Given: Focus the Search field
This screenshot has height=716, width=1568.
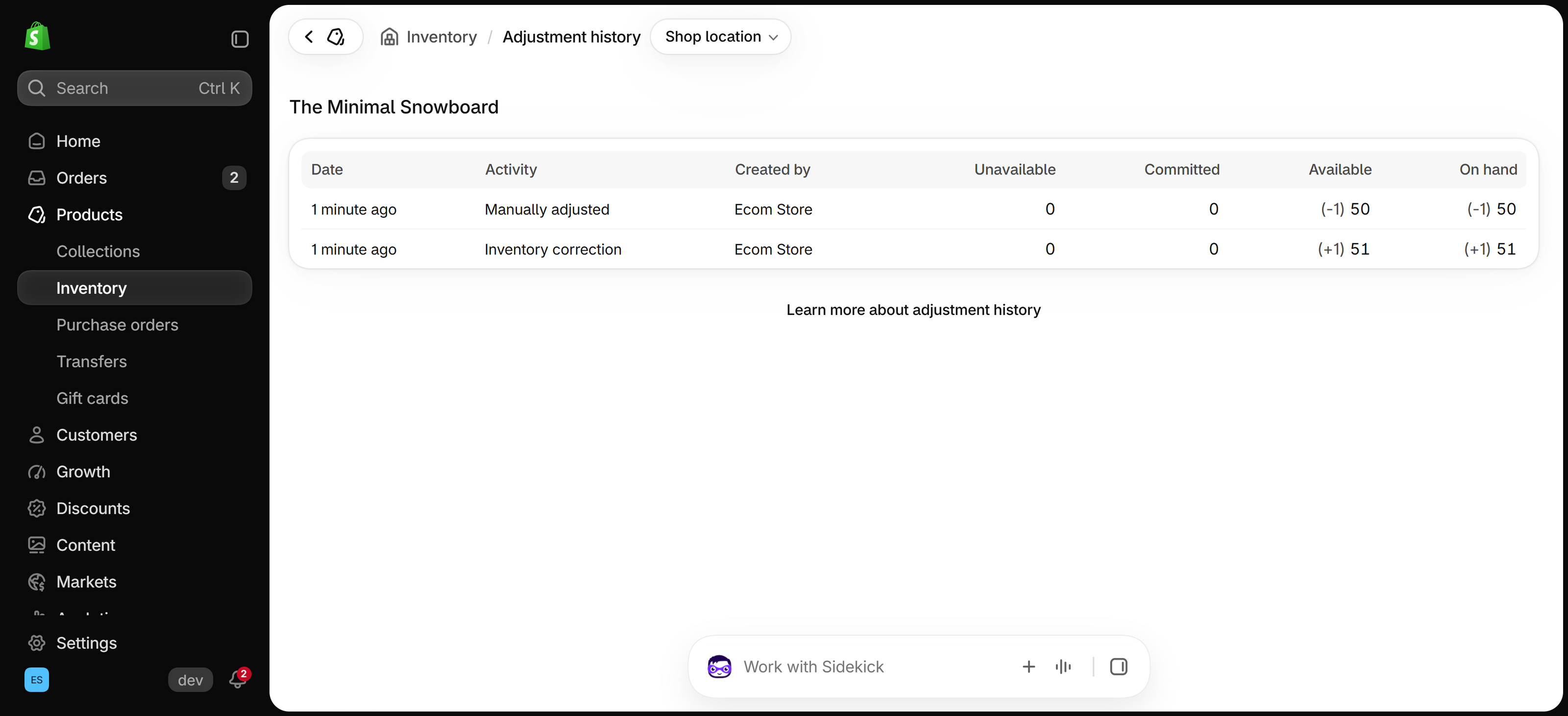Looking at the screenshot, I should pyautogui.click(x=135, y=88).
